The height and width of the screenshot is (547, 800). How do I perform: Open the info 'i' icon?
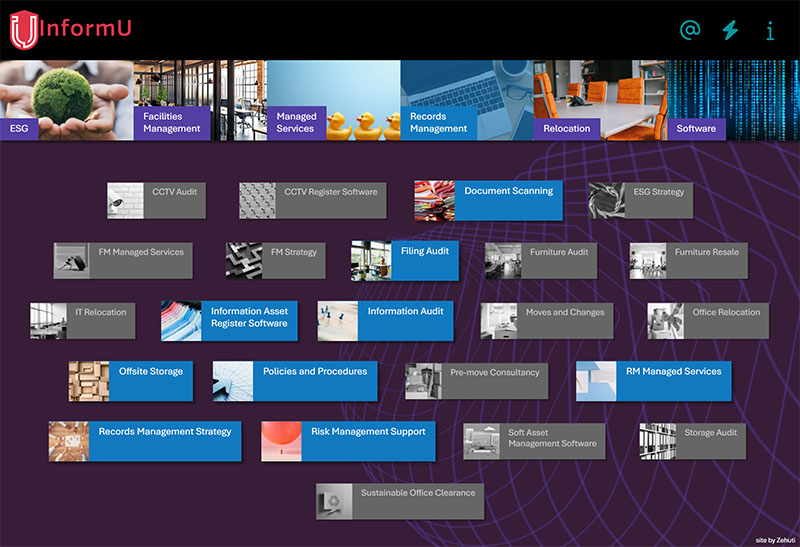(x=770, y=30)
